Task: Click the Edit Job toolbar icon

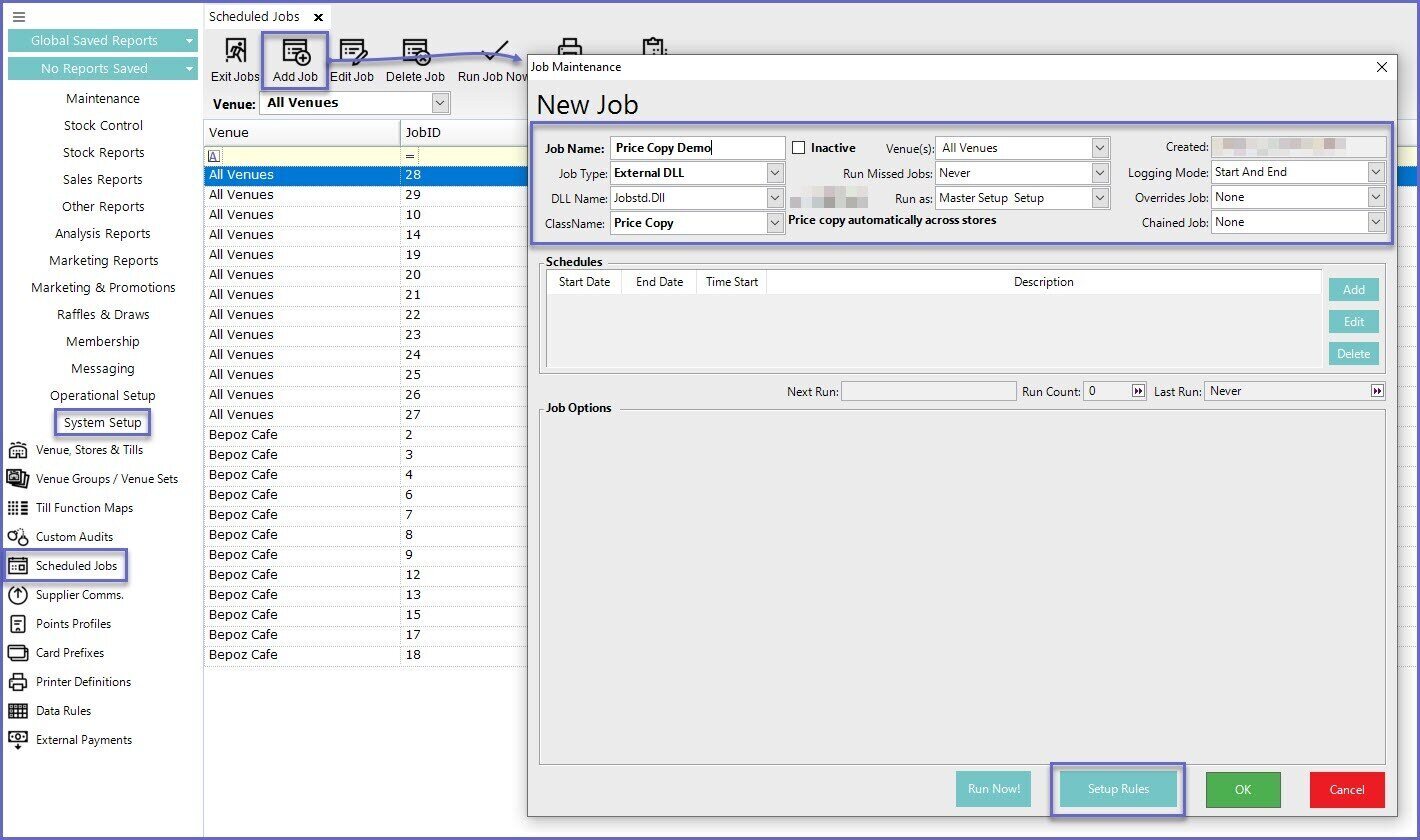Action: [x=352, y=61]
